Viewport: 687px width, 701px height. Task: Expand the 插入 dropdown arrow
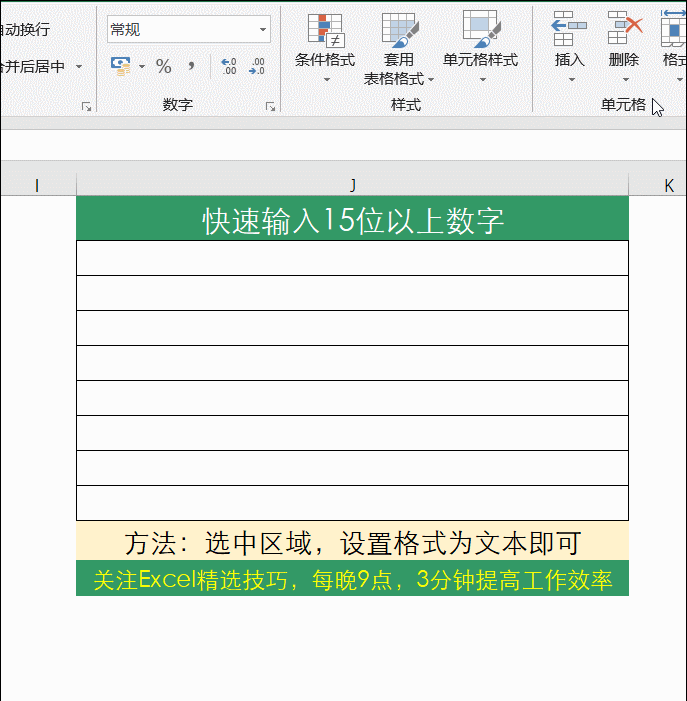572,80
